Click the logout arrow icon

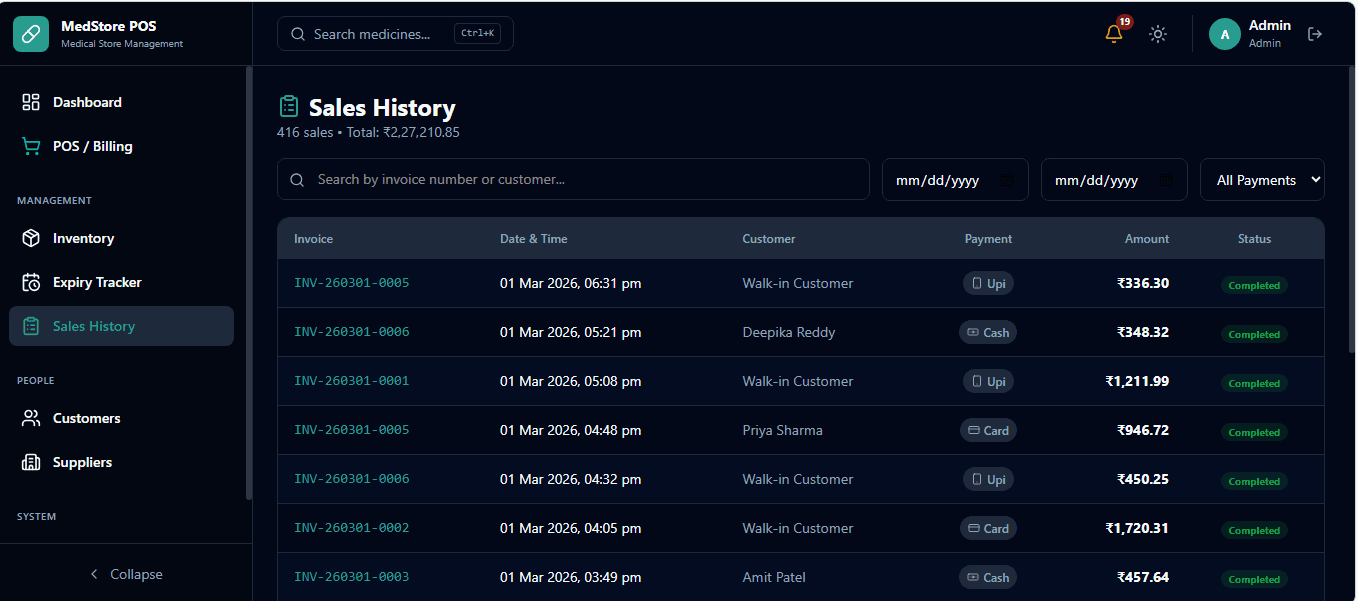1315,34
